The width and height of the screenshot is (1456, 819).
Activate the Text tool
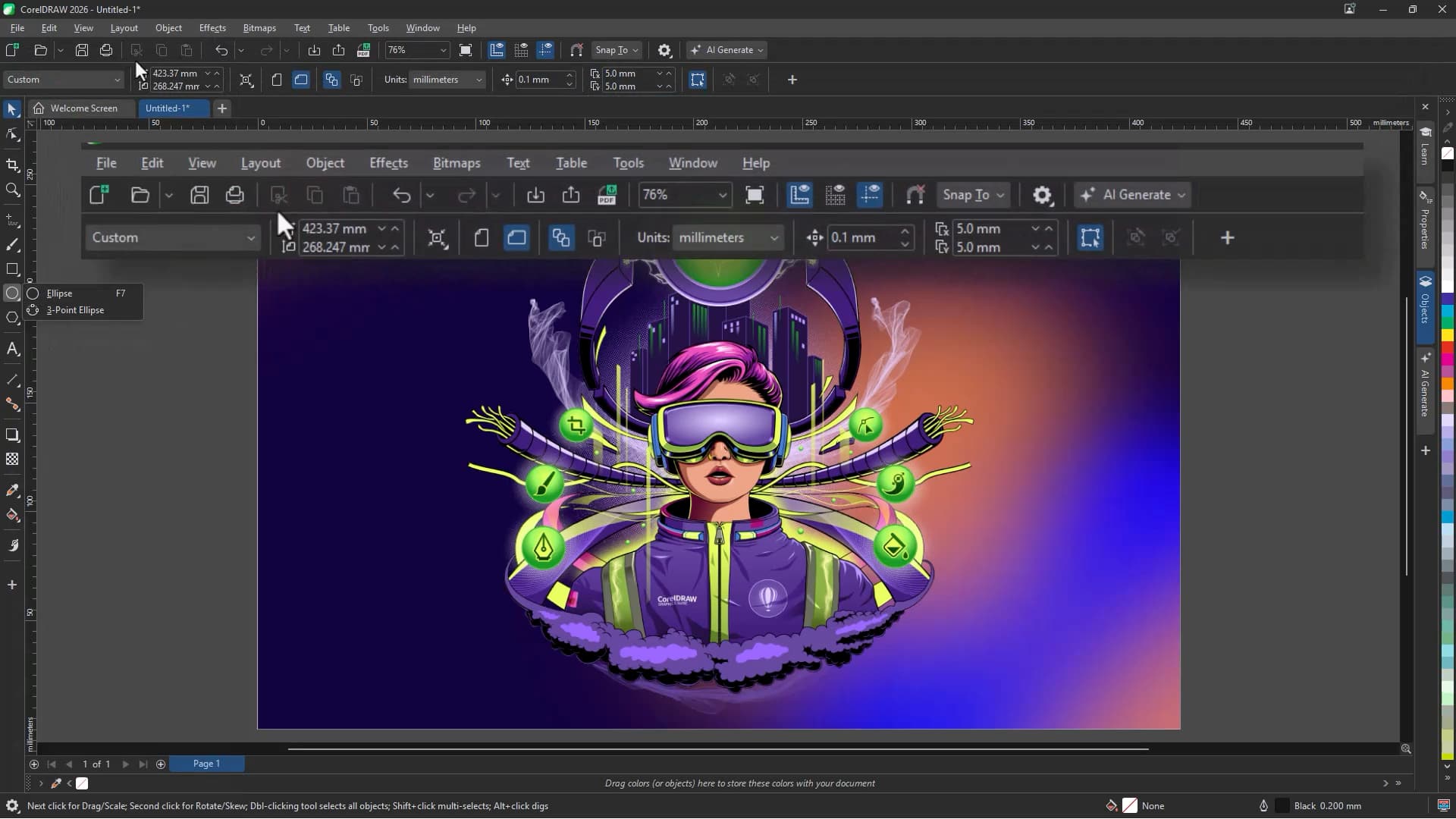(x=12, y=349)
